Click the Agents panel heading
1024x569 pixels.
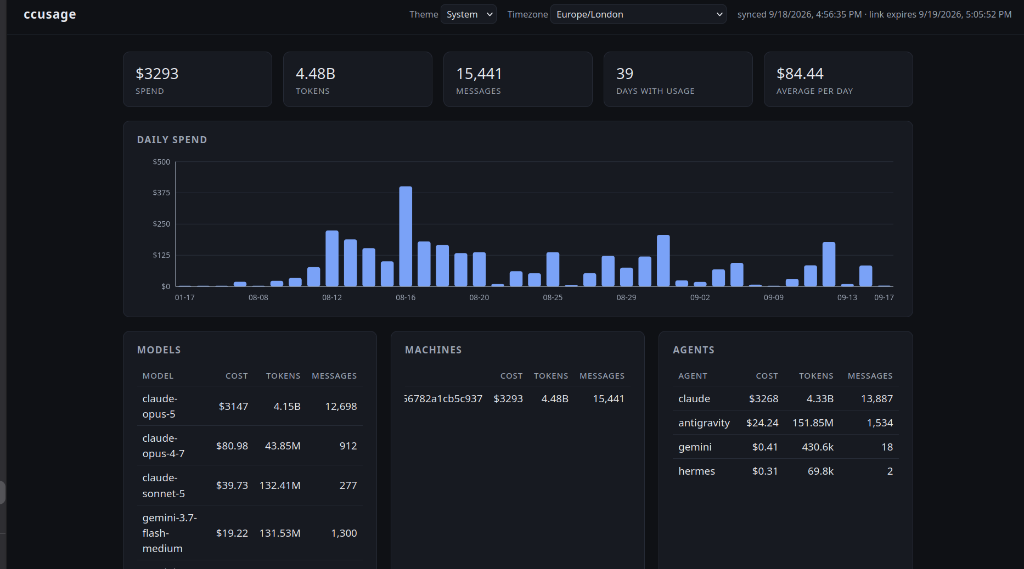tap(694, 350)
